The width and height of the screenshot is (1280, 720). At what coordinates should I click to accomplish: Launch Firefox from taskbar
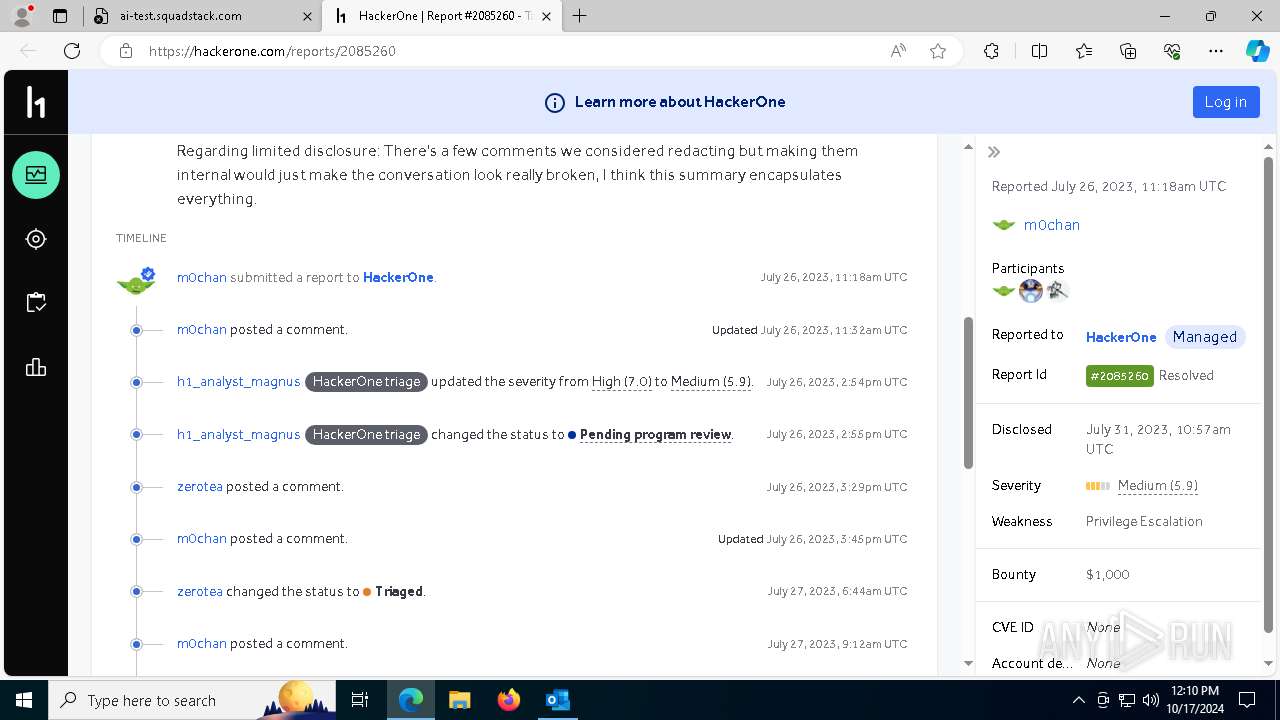click(509, 700)
